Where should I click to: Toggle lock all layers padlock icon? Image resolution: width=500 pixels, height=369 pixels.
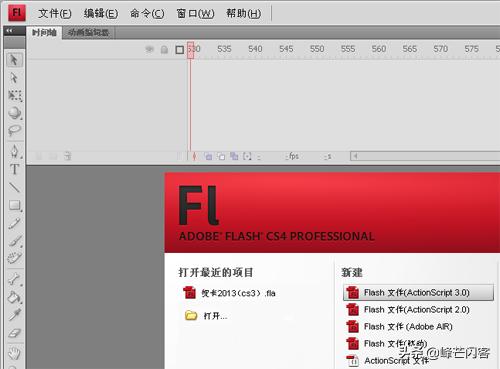(164, 50)
